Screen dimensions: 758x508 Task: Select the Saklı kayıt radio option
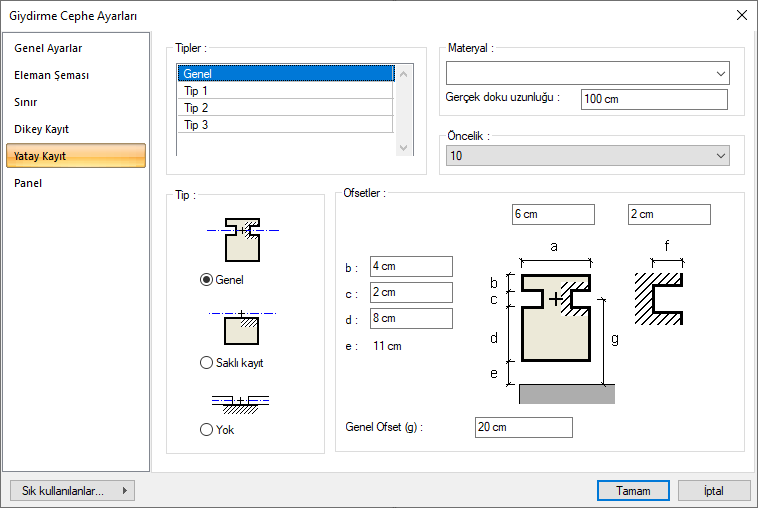pos(207,363)
